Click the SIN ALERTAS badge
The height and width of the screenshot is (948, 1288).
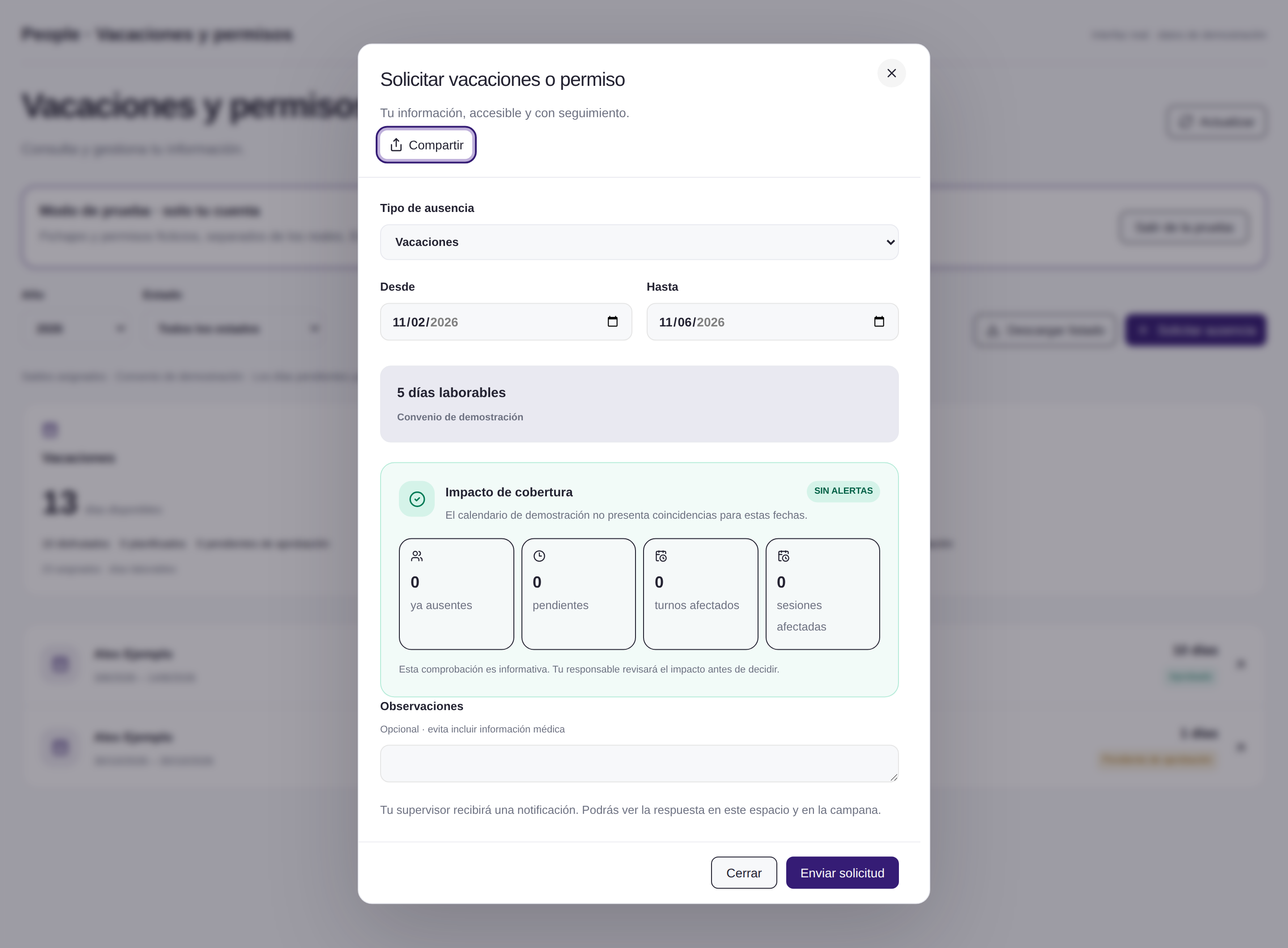tap(843, 491)
